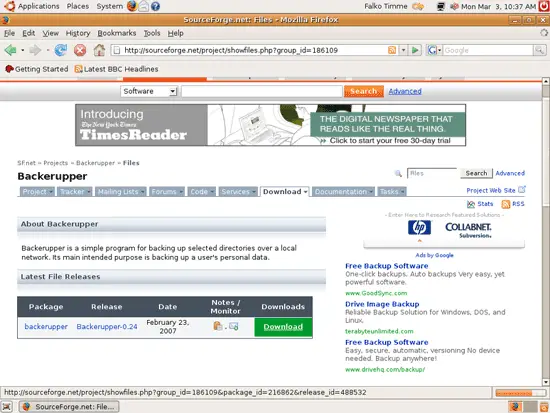Open the Edit menu

28,33
